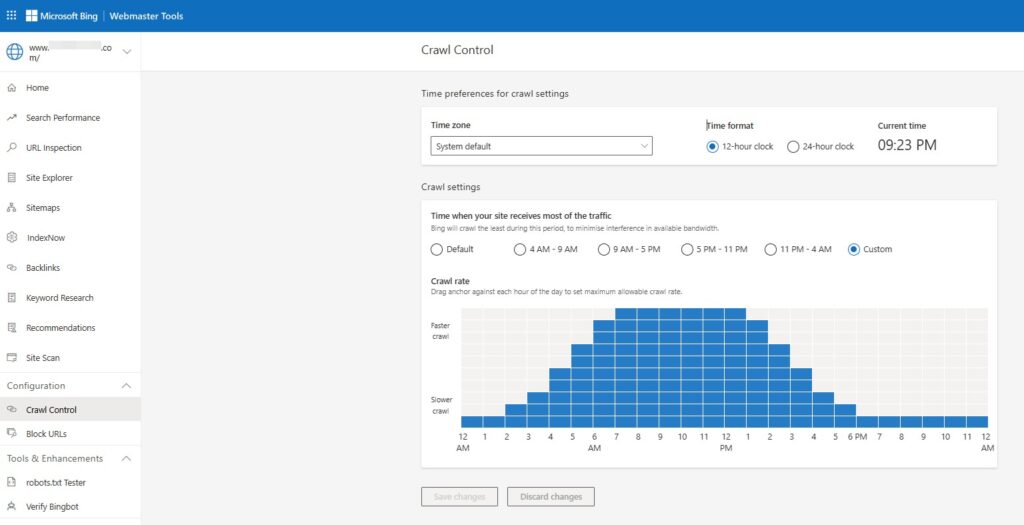This screenshot has width=1024, height=525.
Task: Click the URL Inspection magnifier icon
Action: (12, 148)
